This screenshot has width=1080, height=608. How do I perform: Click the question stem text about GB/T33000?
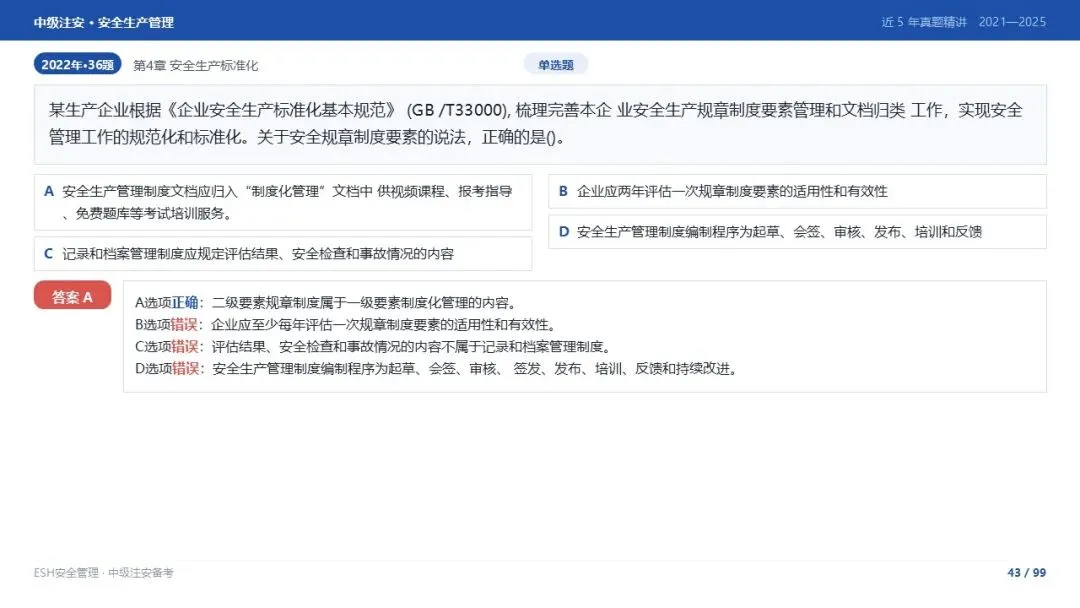pyautogui.click(x=535, y=124)
